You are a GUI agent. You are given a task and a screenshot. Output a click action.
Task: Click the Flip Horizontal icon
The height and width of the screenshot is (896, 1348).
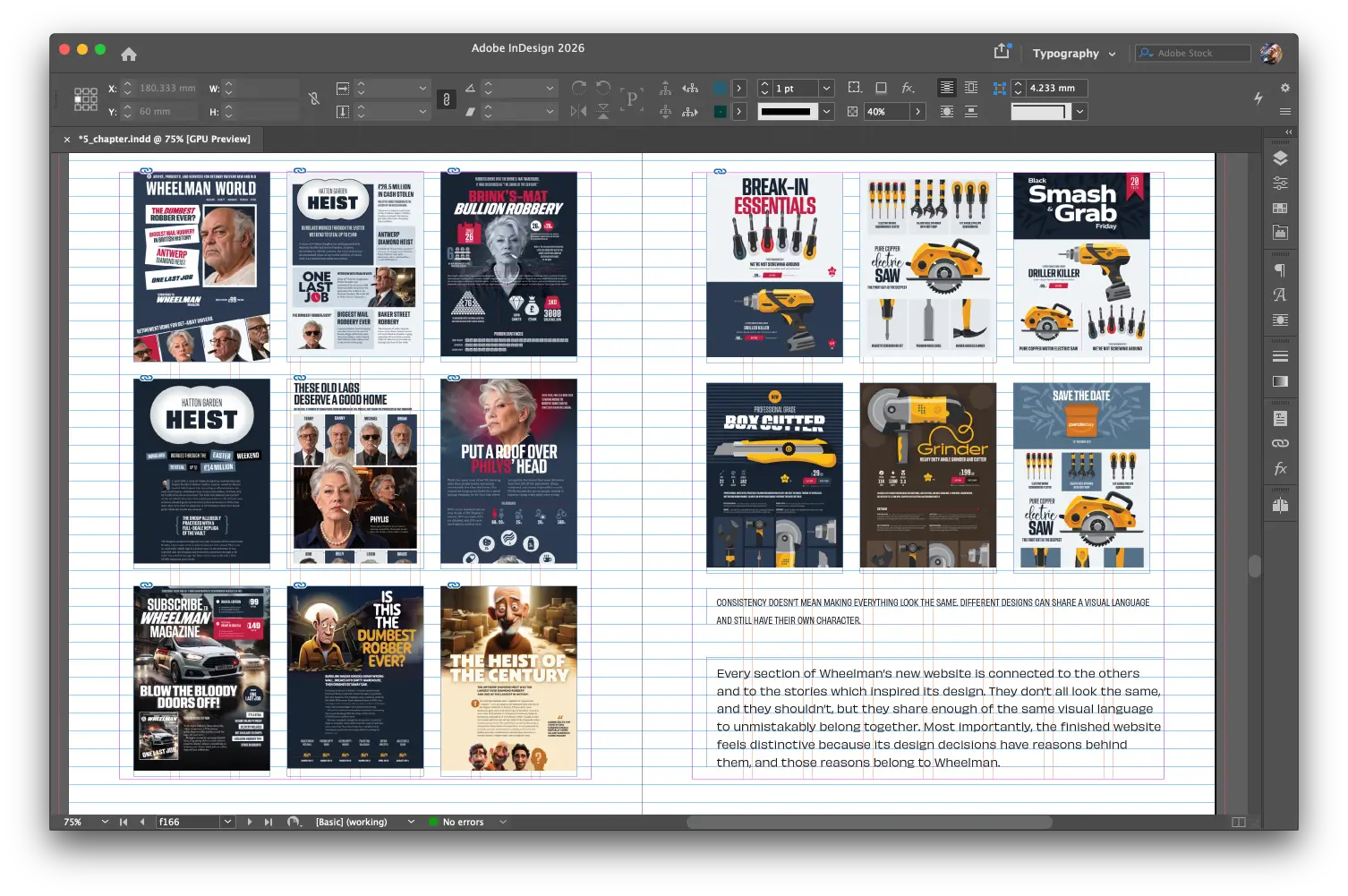tap(579, 111)
